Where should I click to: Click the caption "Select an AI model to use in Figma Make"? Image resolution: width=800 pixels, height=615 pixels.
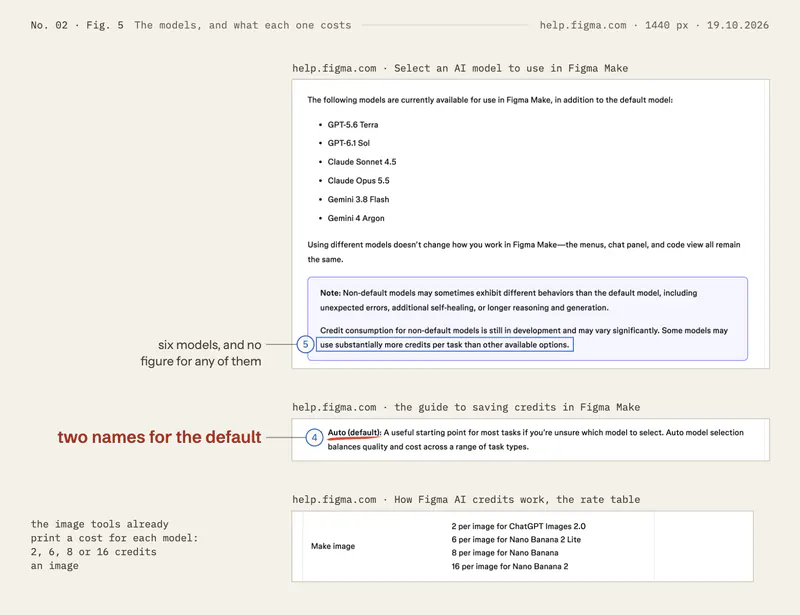coord(511,68)
